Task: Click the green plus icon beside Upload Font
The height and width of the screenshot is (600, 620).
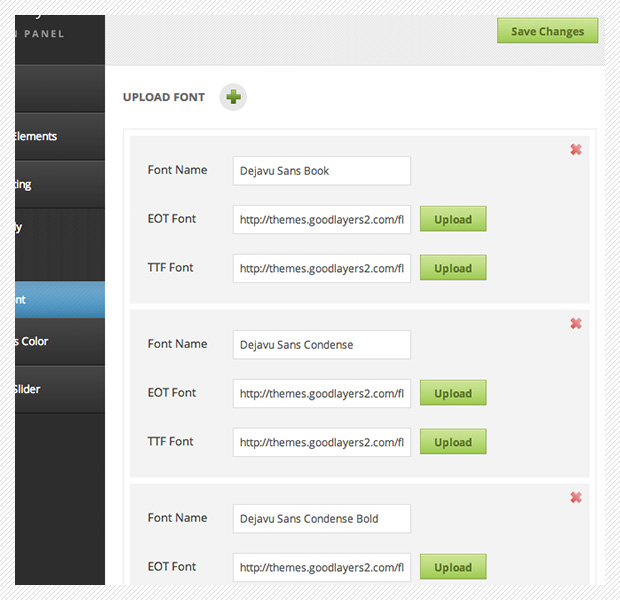Action: [x=233, y=97]
